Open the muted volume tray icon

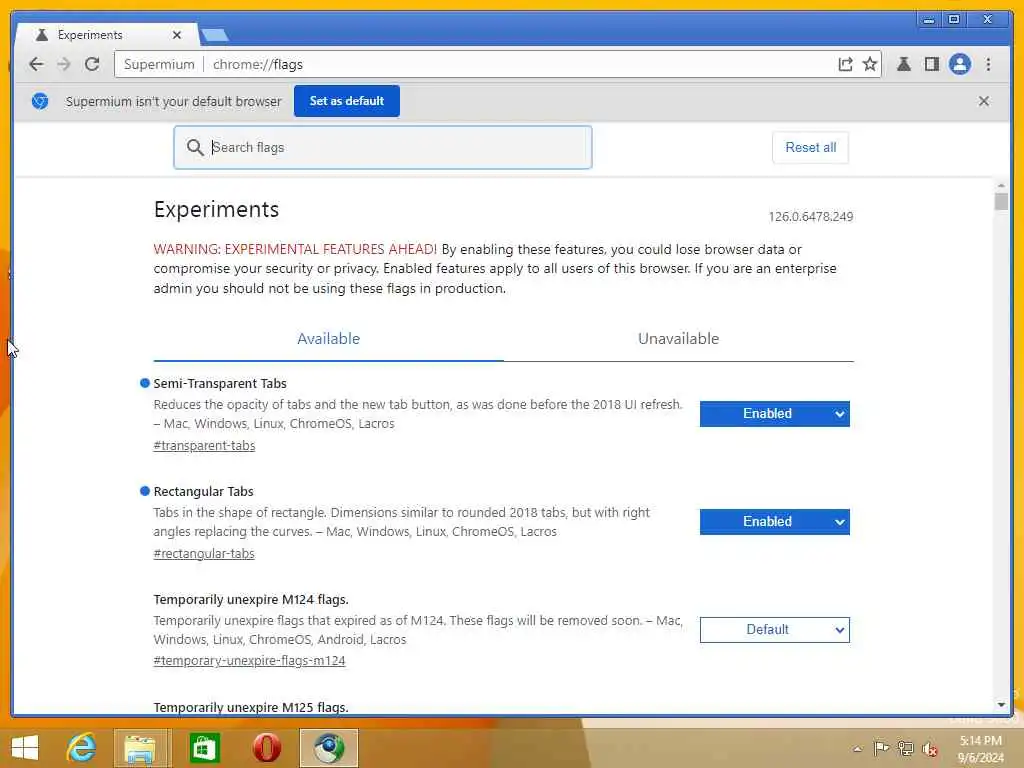click(x=929, y=749)
